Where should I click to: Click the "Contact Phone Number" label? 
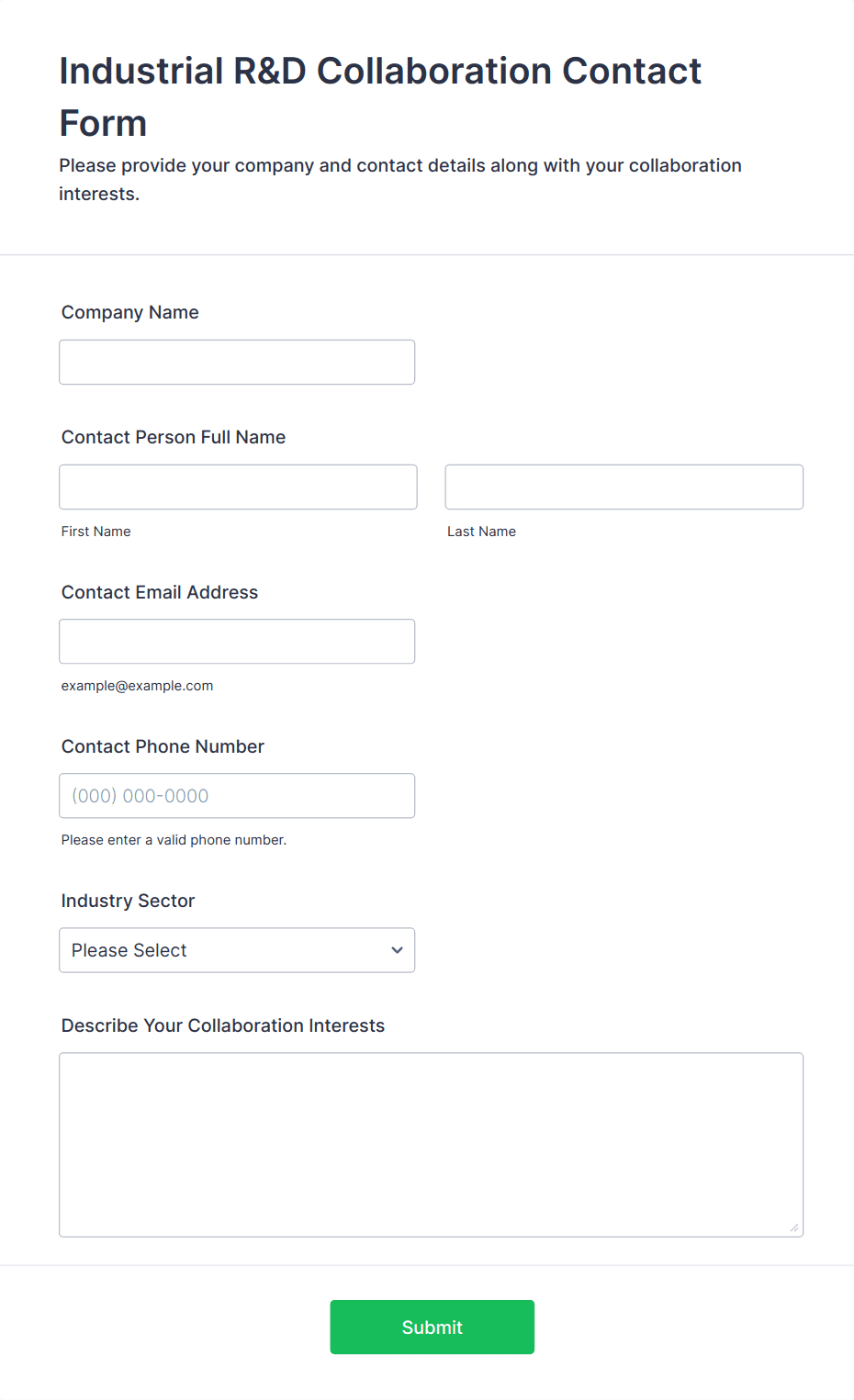(x=163, y=746)
